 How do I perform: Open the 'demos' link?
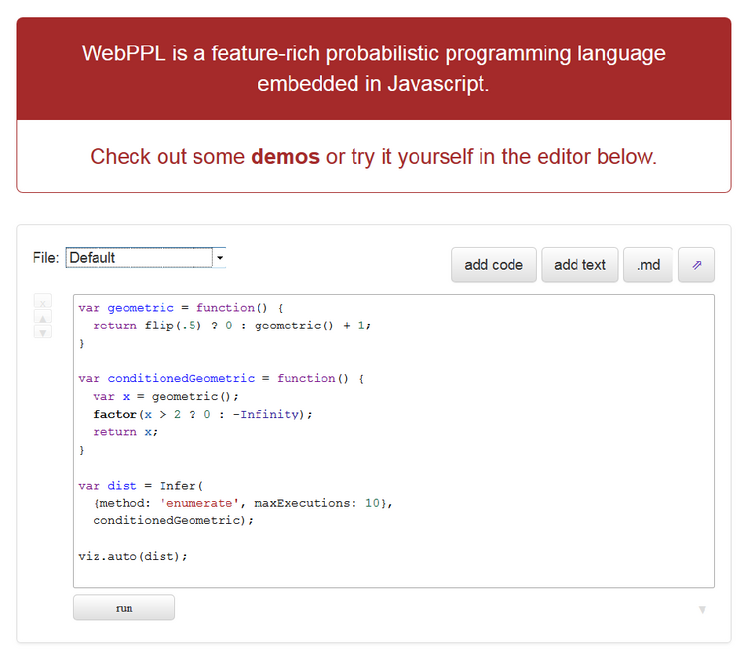[x=285, y=157]
